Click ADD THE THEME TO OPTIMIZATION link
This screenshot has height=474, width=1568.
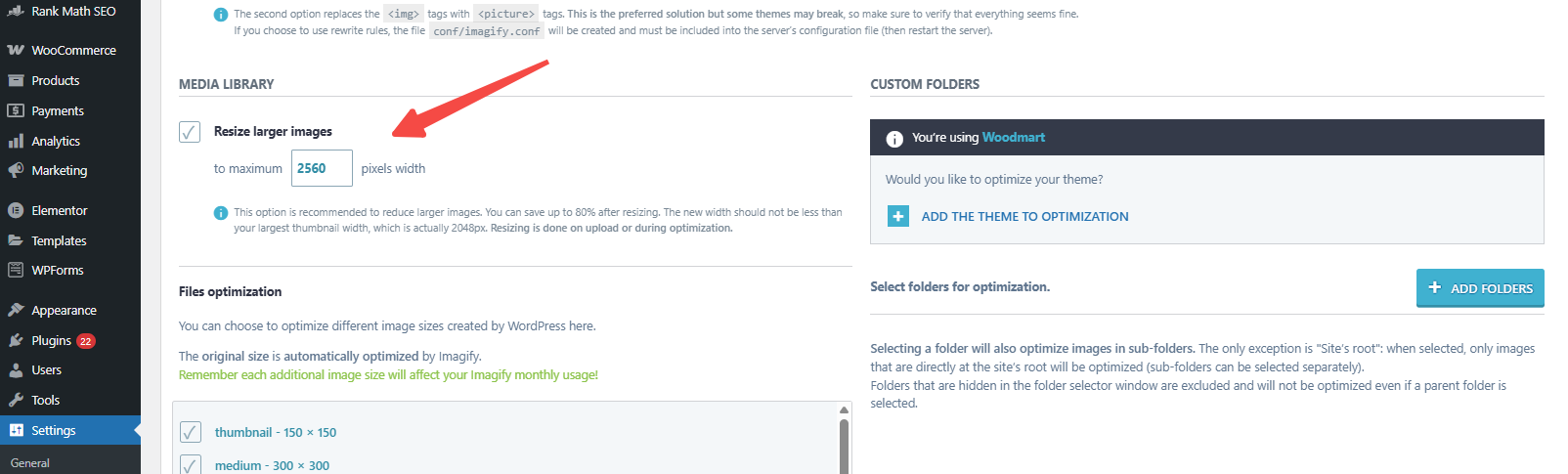click(x=1024, y=216)
